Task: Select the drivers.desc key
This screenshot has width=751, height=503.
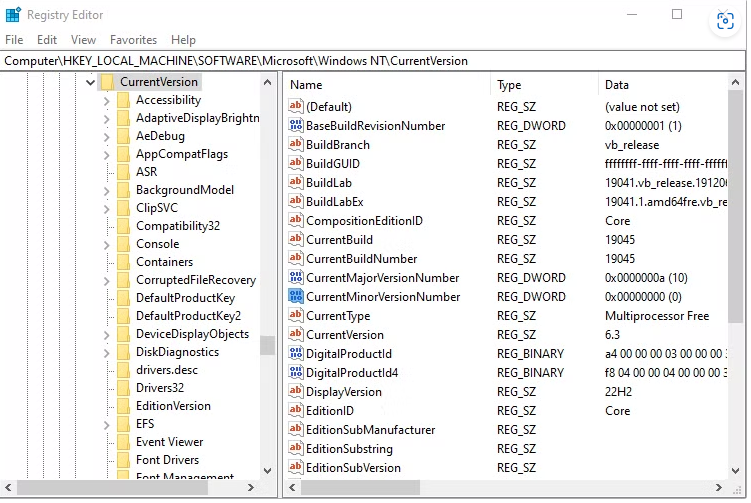Action: [x=167, y=370]
